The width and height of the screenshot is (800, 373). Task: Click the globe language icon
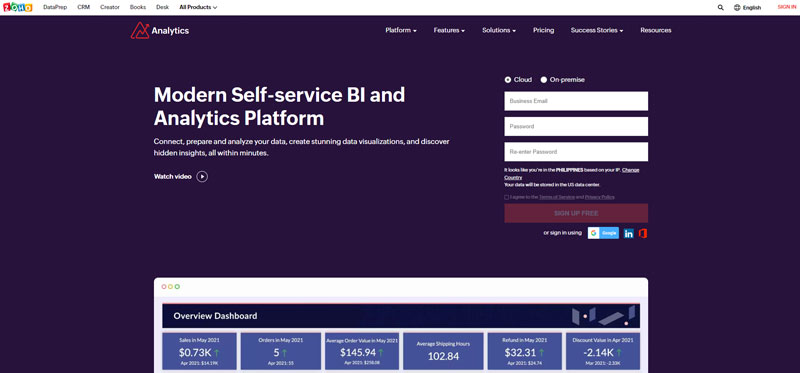737,8
